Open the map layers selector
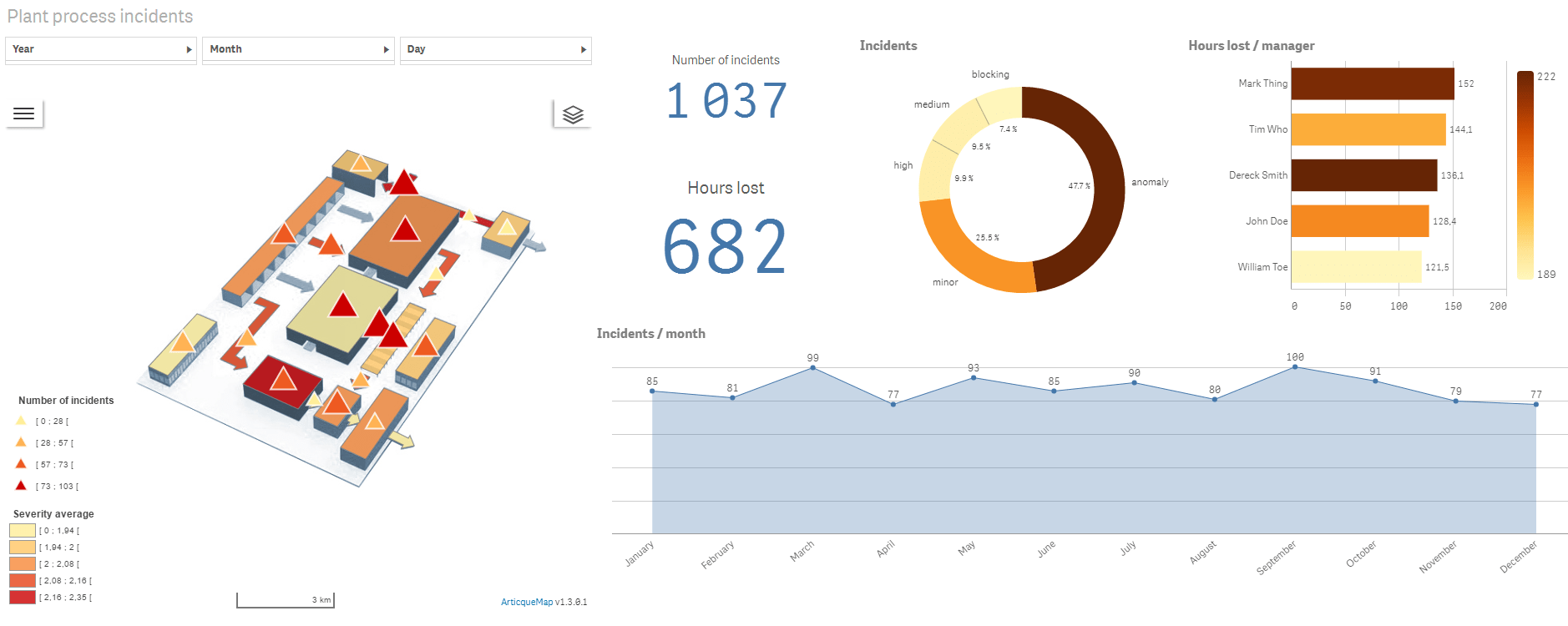This screenshot has height=626, width=1568. [x=573, y=114]
